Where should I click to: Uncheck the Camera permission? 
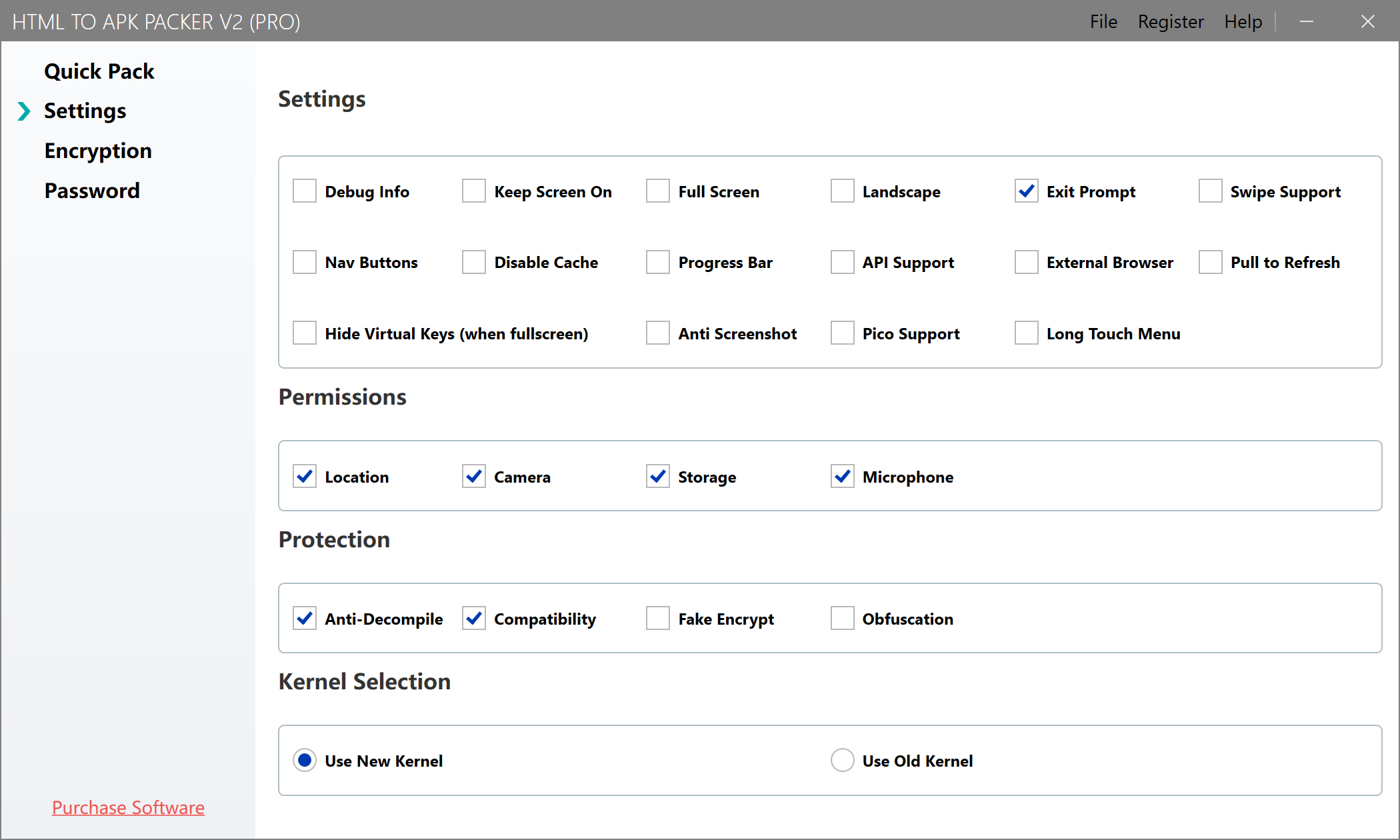(473, 476)
